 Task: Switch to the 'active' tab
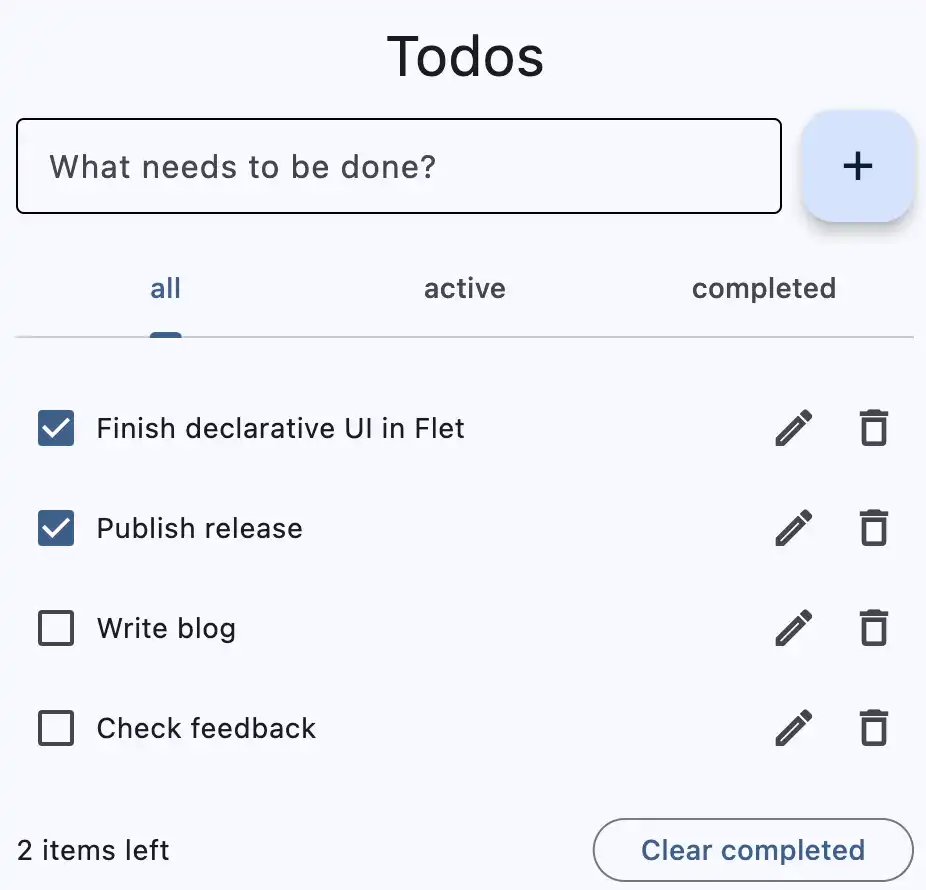tap(465, 289)
